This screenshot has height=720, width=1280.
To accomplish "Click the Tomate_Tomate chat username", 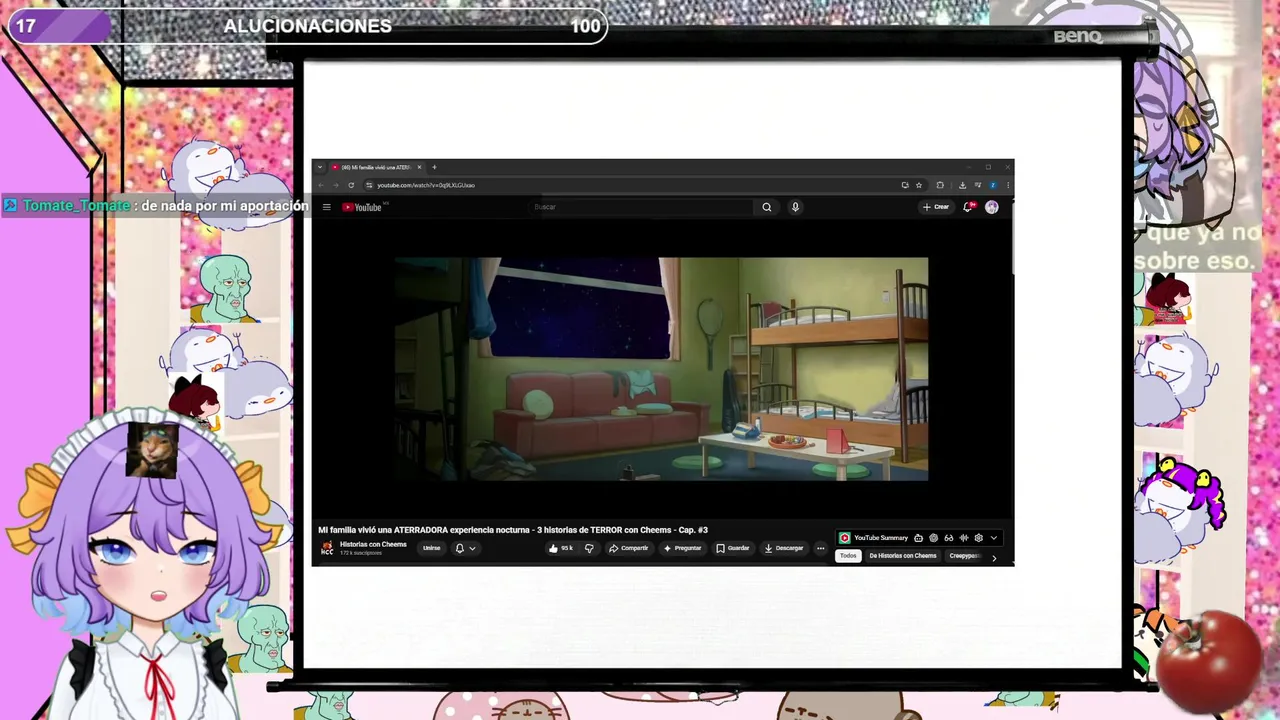I will click(x=77, y=205).
